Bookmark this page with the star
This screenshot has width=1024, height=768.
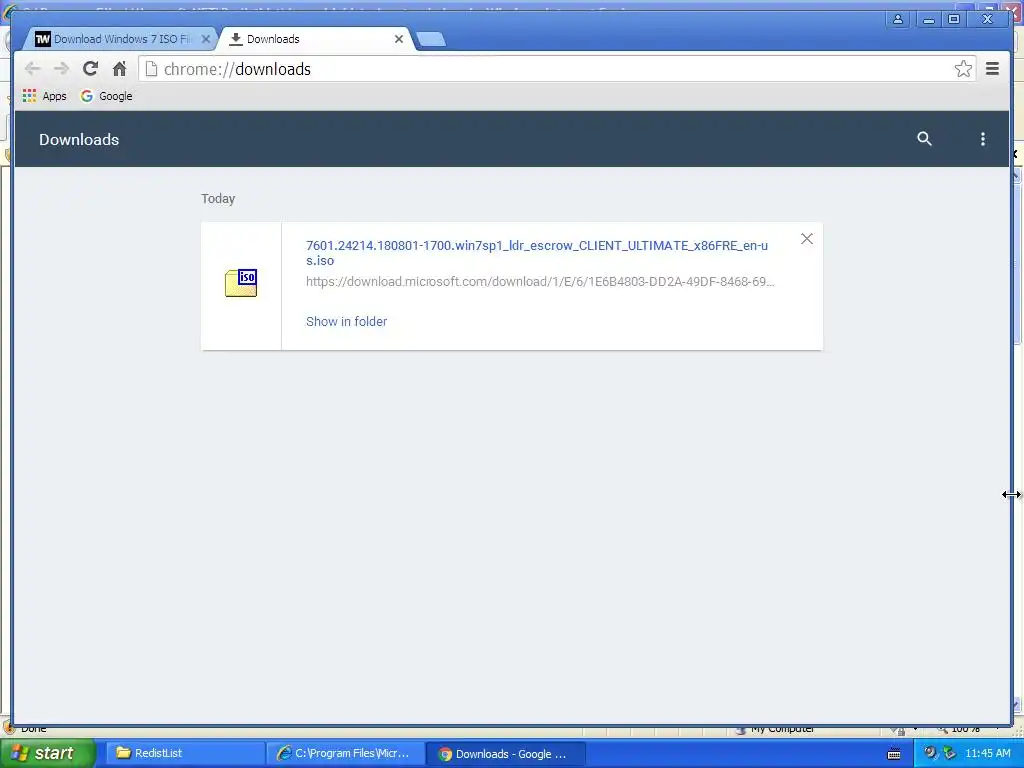click(x=963, y=69)
